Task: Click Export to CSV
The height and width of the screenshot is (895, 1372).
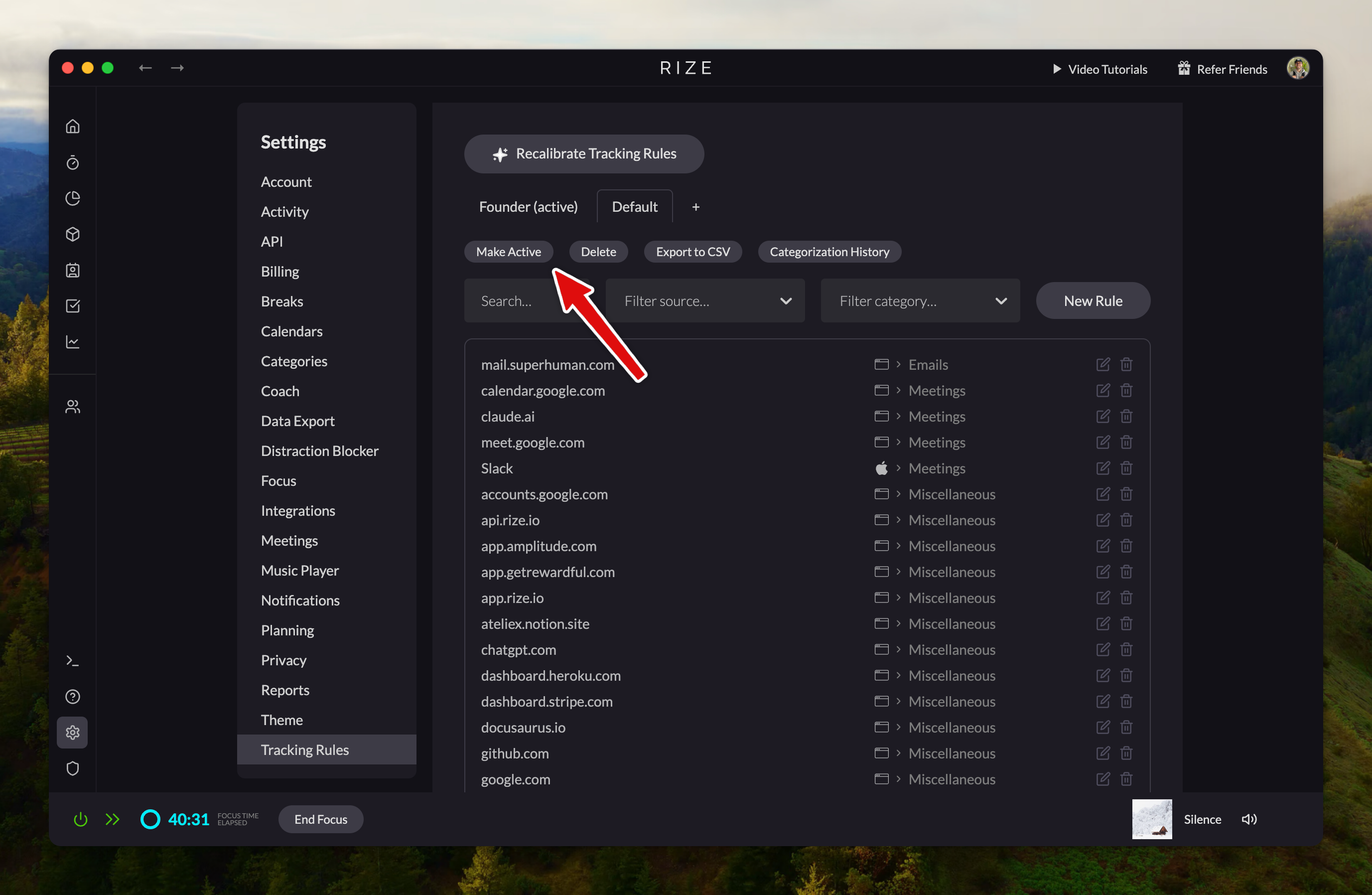Action: tap(693, 252)
